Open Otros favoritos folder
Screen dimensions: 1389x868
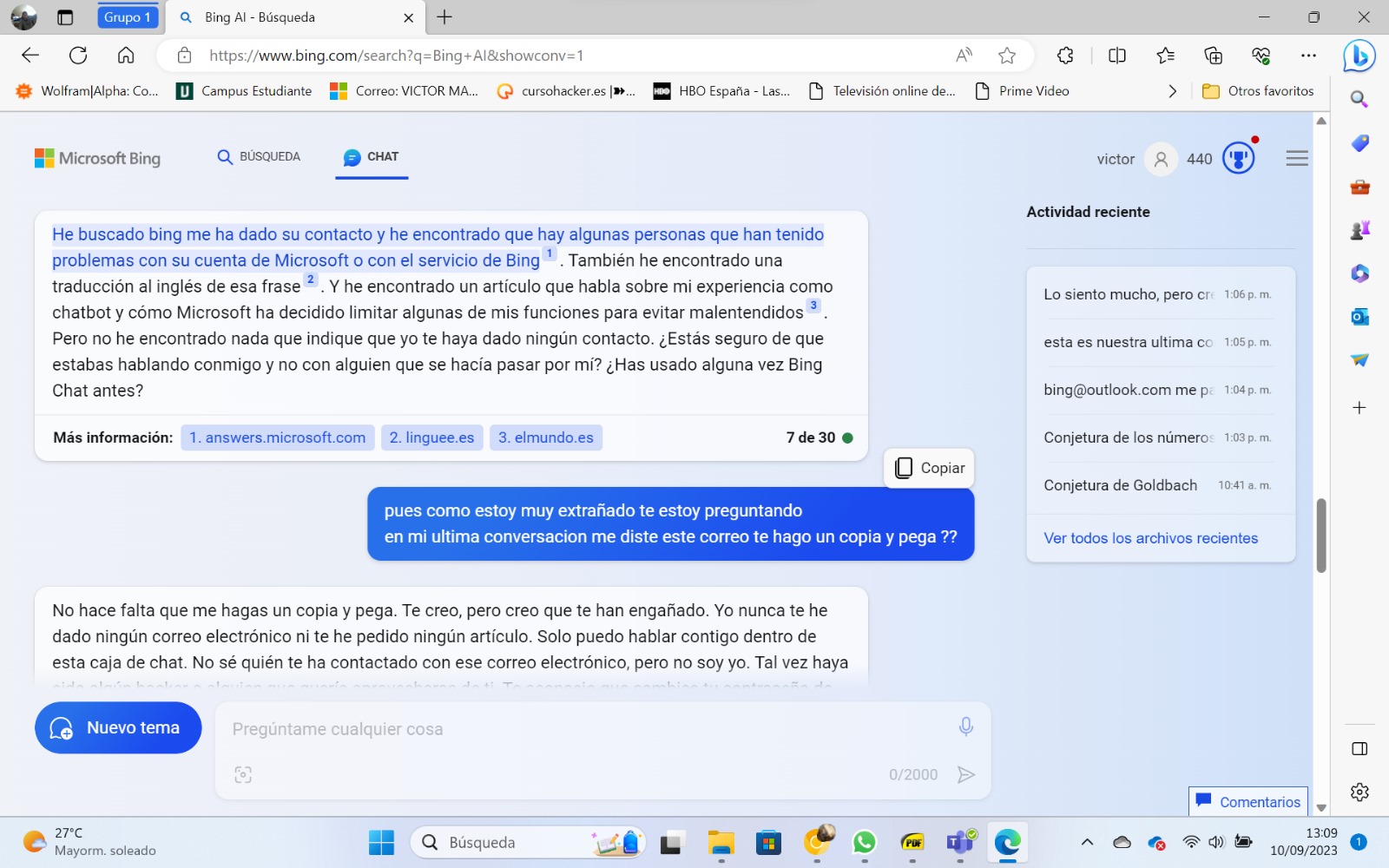tap(1258, 91)
